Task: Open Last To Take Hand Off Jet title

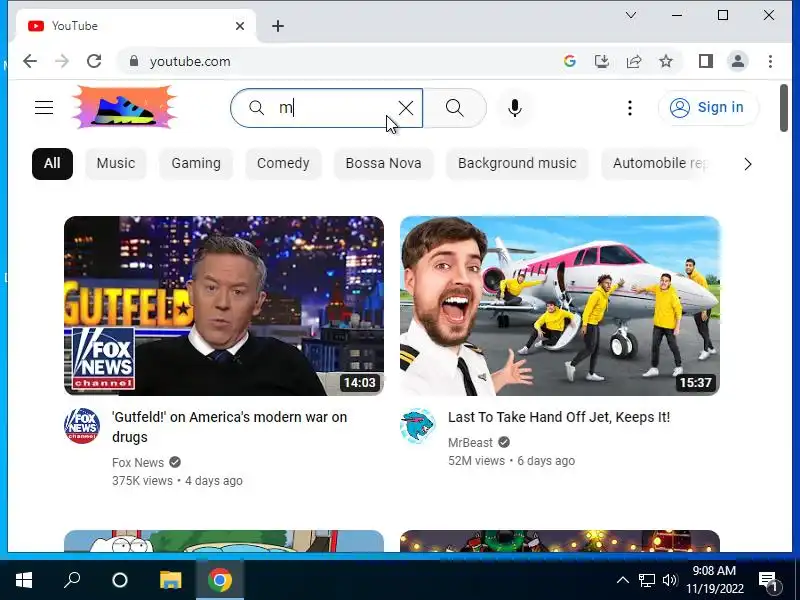Action: (559, 417)
